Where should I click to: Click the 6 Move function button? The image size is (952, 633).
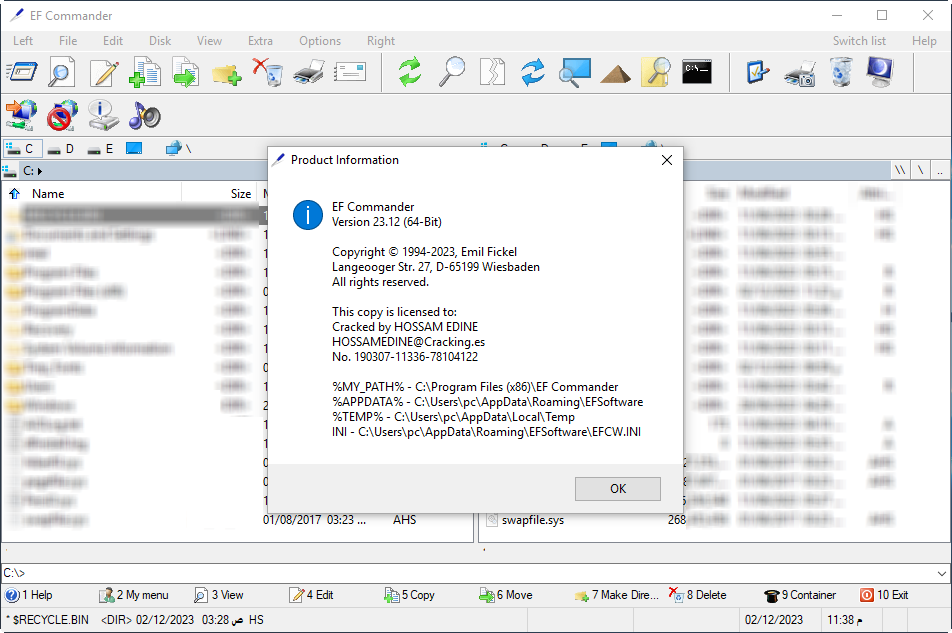tap(506, 595)
